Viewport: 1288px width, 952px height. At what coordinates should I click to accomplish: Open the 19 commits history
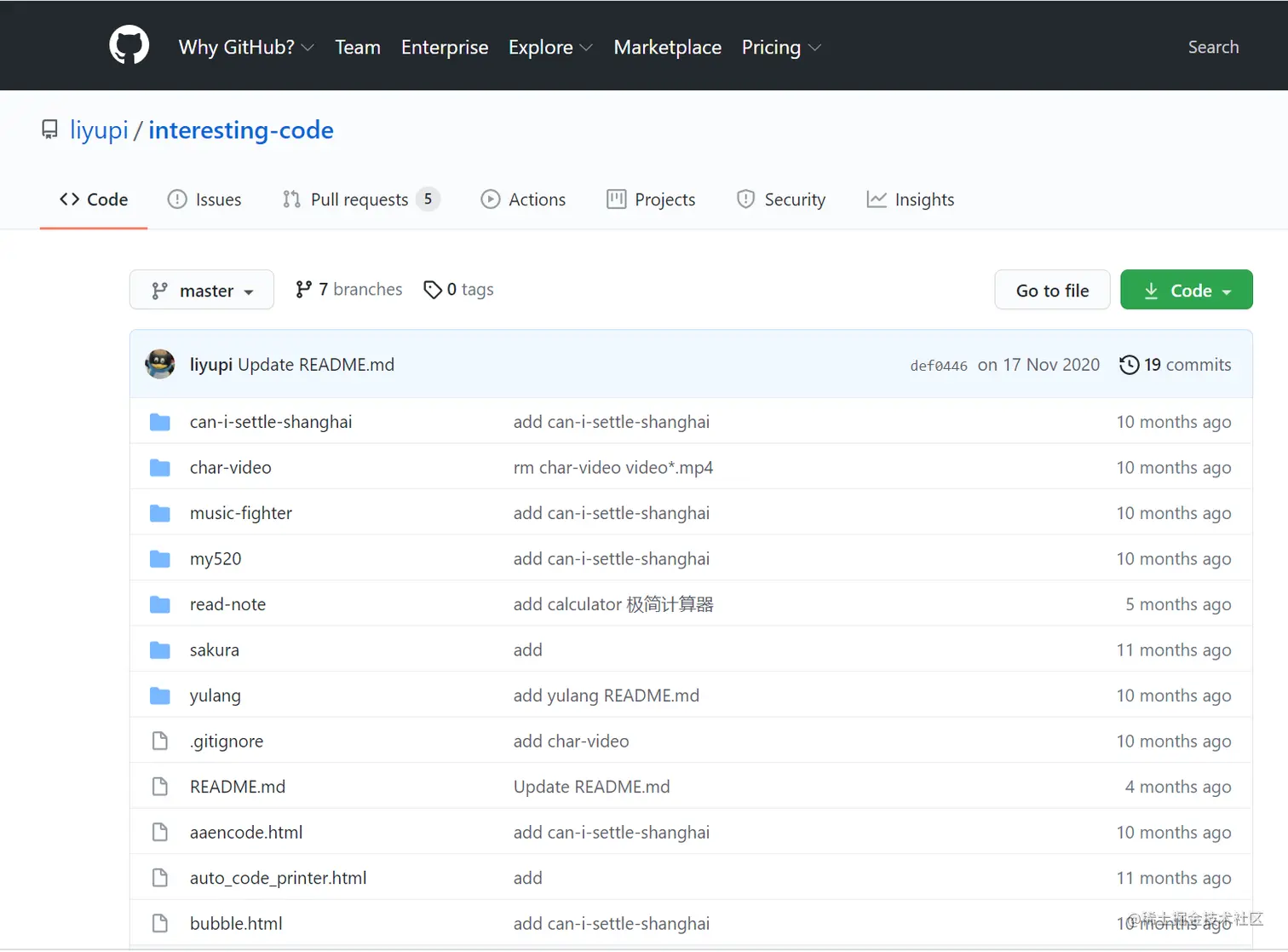coord(1175,365)
